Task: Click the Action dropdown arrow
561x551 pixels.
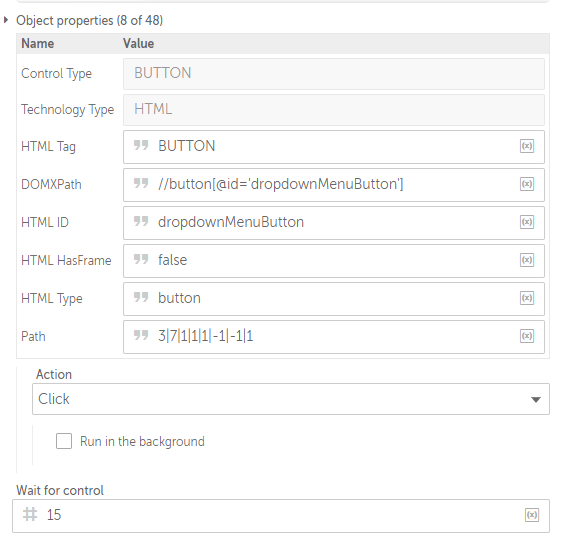Action: click(536, 400)
